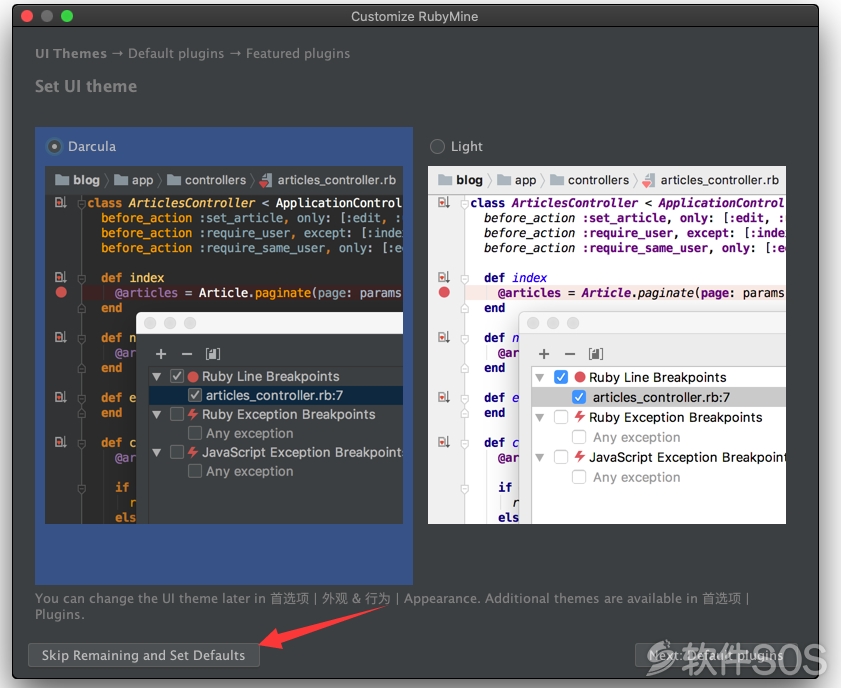Toggle Ruby Line Breakpoints checkbox in Darcula preview

coord(177,376)
